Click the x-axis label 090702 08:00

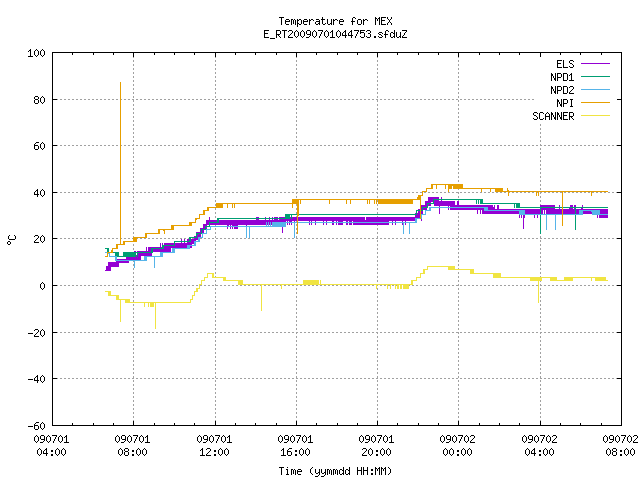620,446
